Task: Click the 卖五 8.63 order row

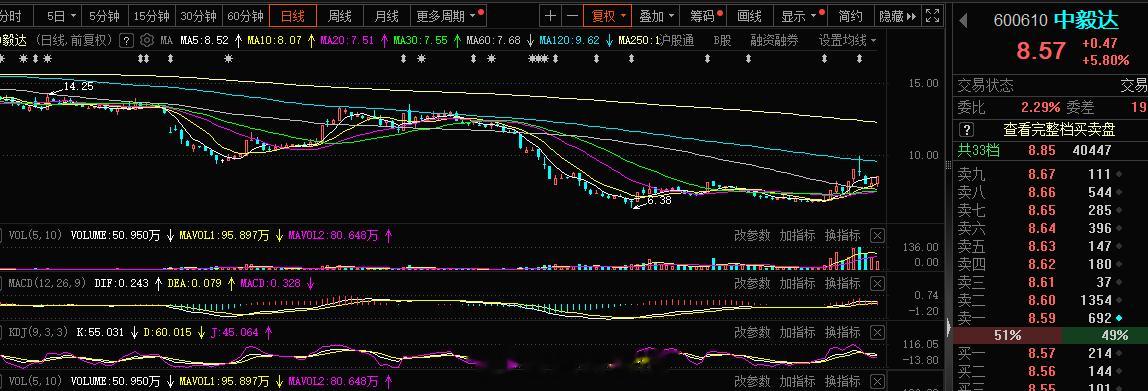Action: pos(1050,246)
